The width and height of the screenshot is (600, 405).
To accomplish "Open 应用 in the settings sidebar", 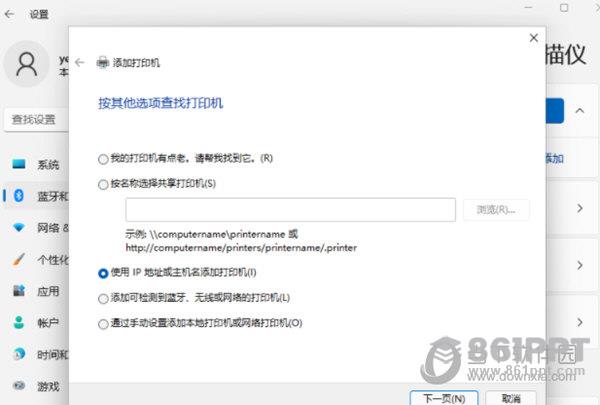I will coord(47,292).
